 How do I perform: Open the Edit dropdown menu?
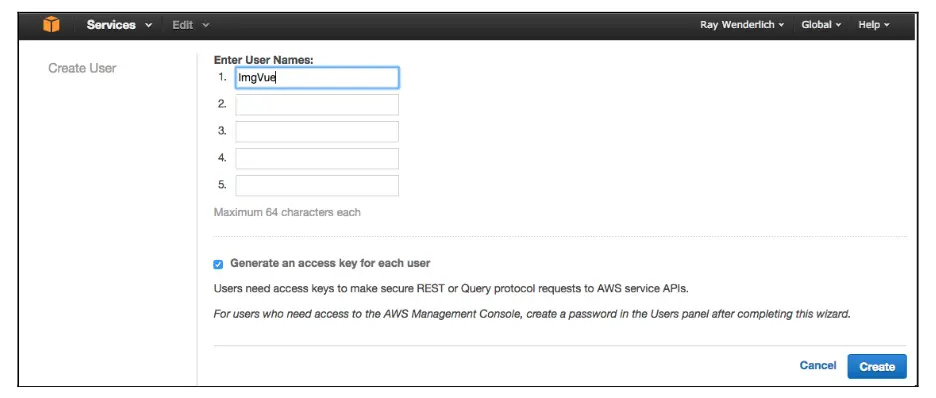[190, 25]
